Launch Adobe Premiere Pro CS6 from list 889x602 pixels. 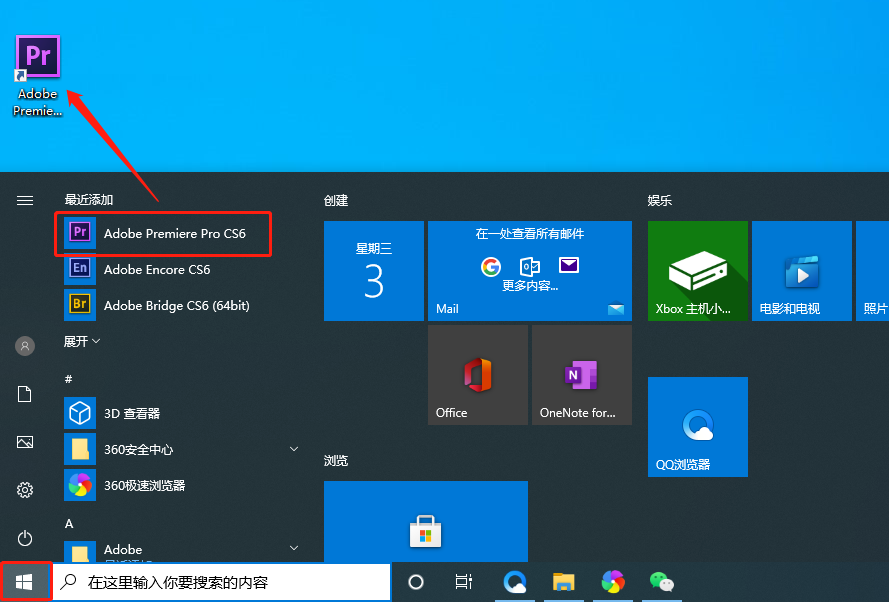click(163, 234)
